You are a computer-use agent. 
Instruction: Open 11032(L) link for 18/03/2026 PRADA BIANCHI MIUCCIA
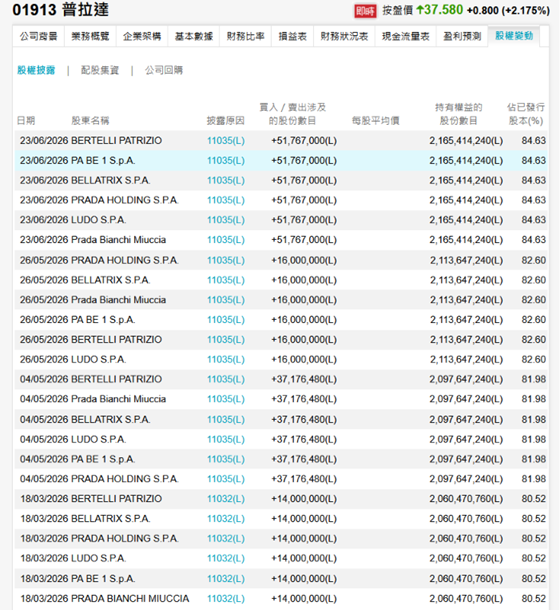226,598
